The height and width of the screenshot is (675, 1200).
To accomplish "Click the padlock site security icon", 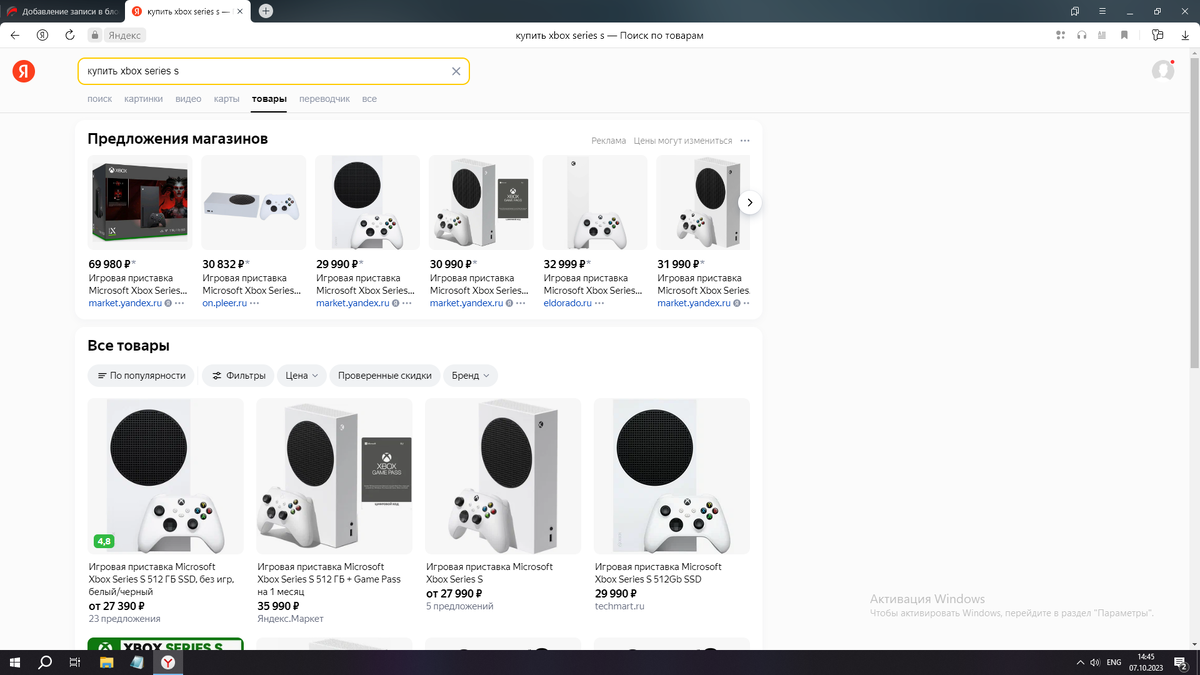I will [x=96, y=35].
